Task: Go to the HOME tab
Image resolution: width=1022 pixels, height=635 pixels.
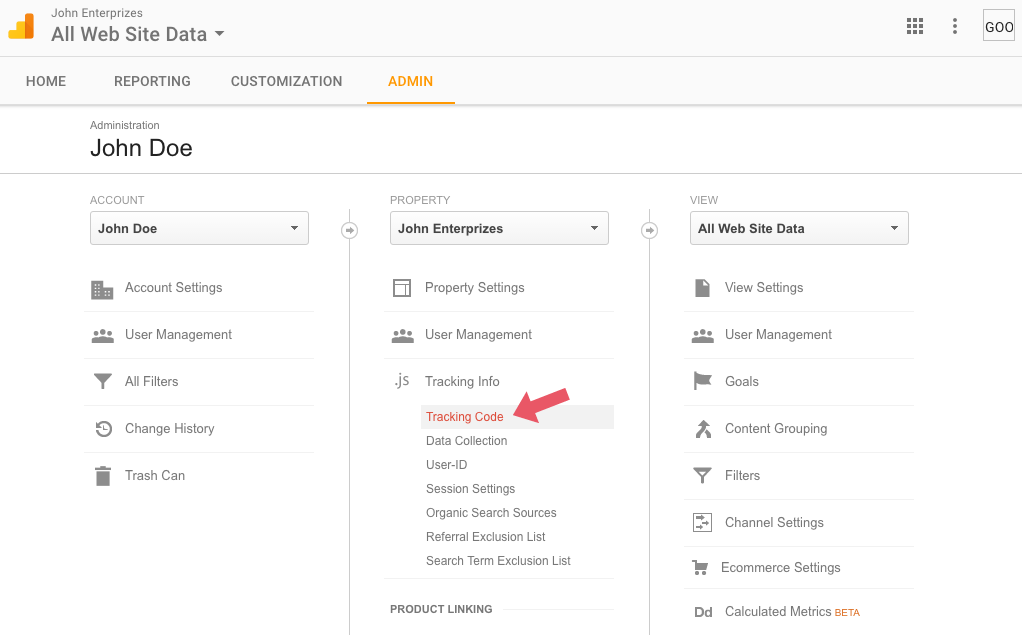Action: click(x=46, y=81)
